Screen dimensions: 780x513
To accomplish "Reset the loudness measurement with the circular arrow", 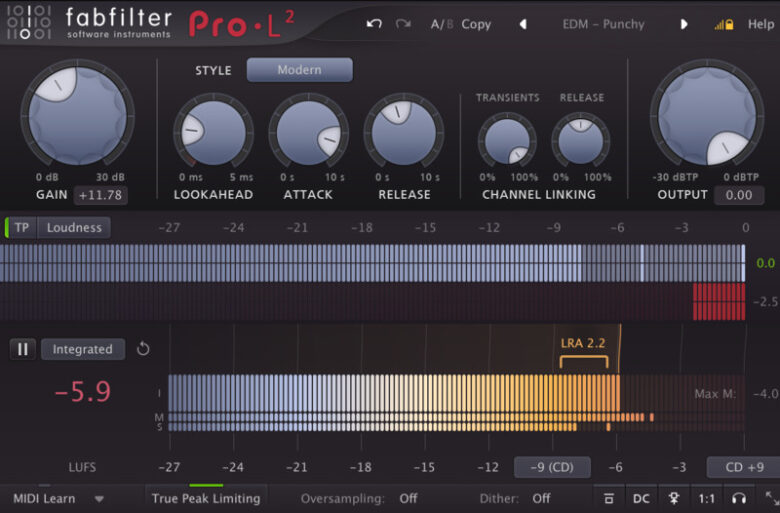I will click(143, 349).
